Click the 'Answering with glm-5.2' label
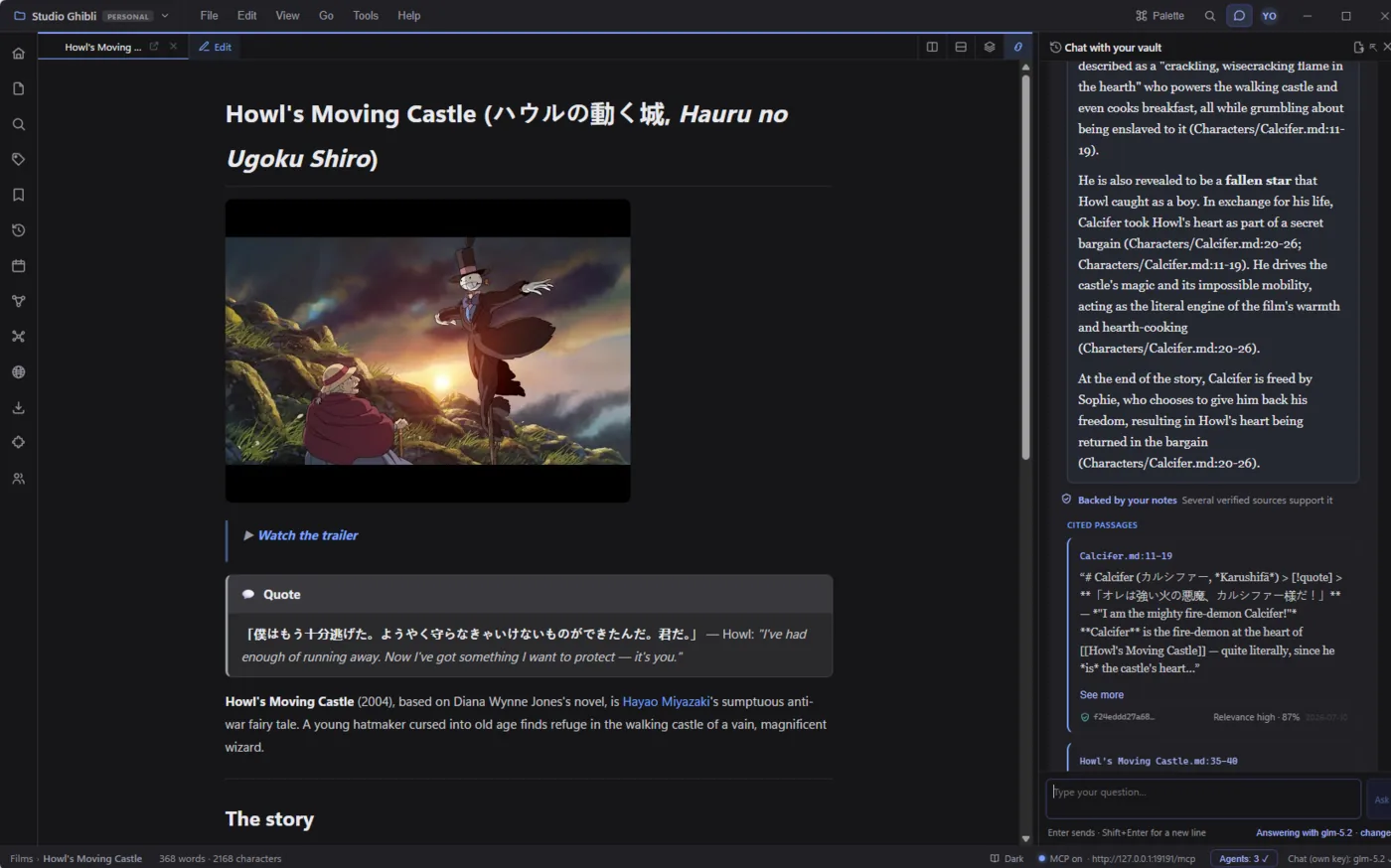Viewport: 1391px width, 868px height. [1304, 833]
